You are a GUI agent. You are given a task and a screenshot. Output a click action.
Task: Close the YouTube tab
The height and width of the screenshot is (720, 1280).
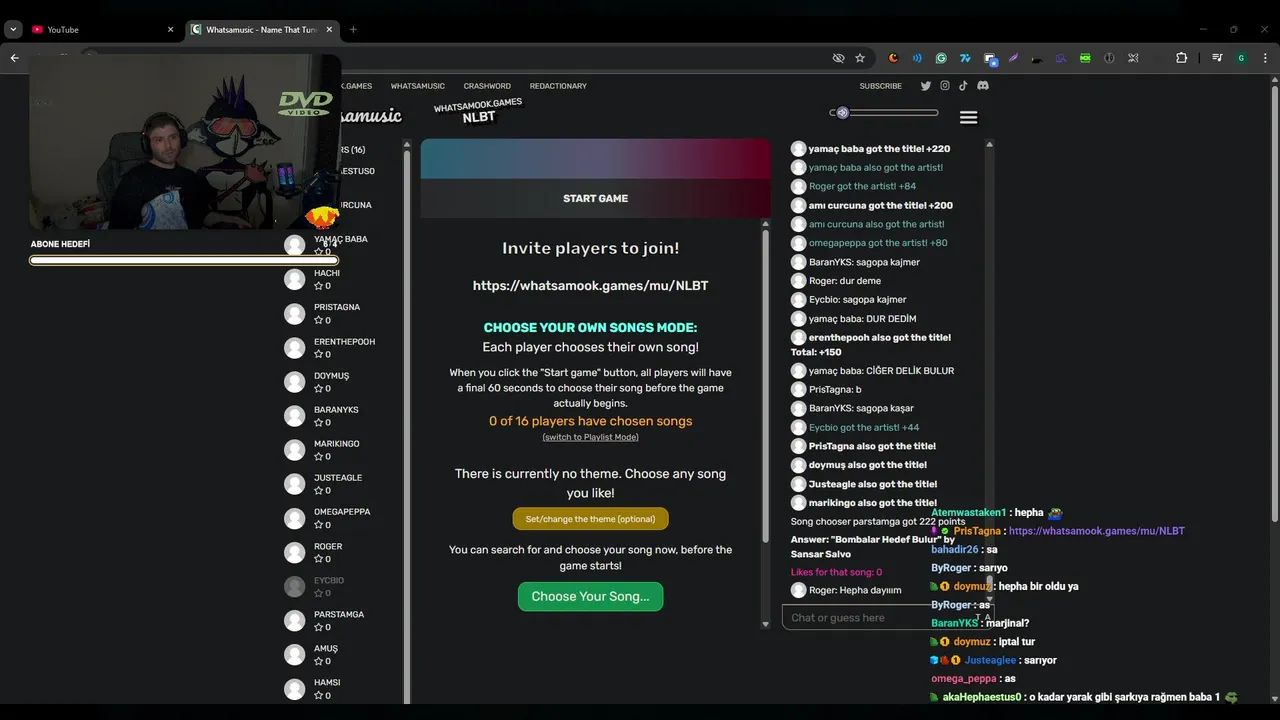170,30
